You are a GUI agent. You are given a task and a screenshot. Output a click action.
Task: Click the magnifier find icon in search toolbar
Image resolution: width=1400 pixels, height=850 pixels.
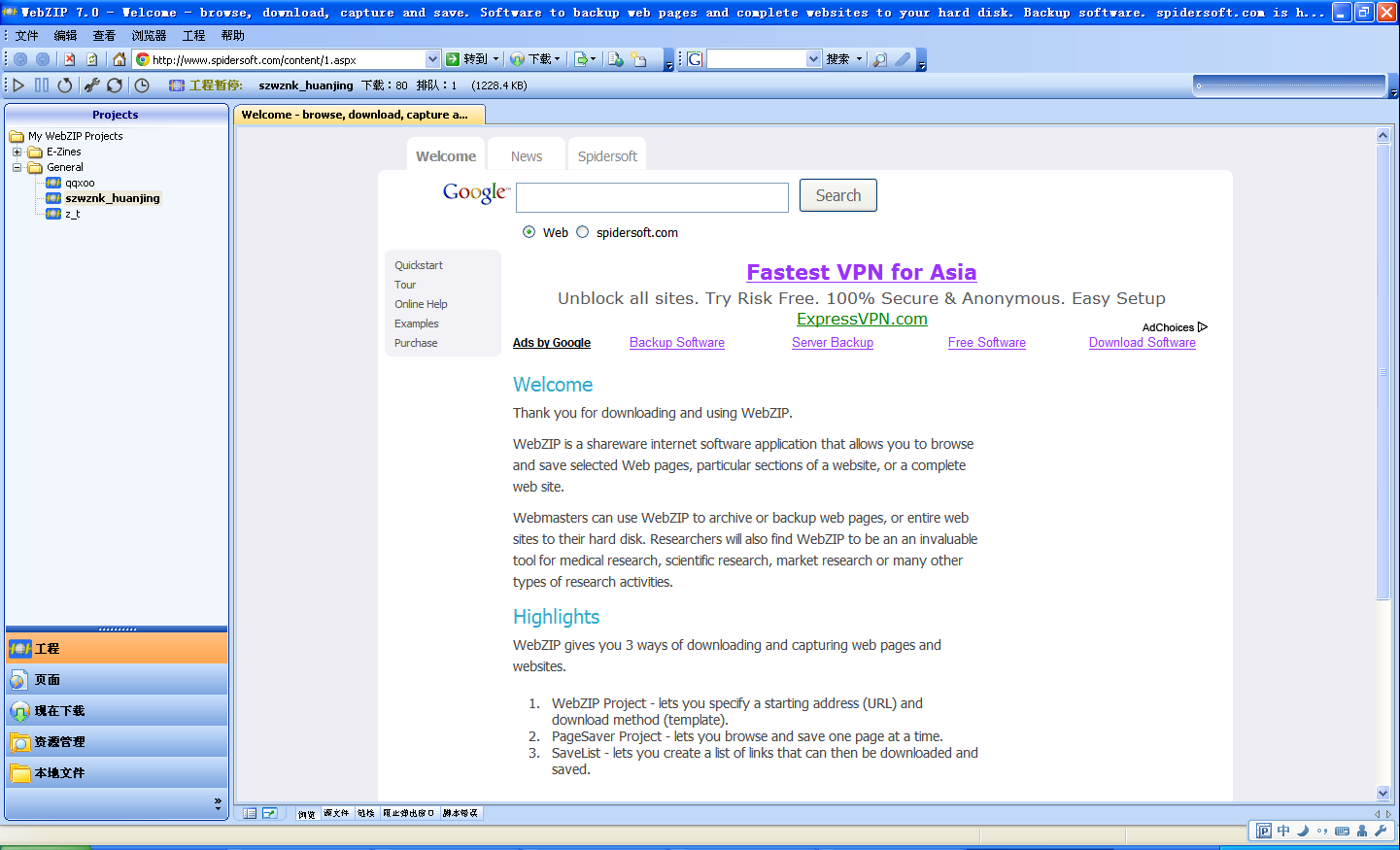(879, 59)
